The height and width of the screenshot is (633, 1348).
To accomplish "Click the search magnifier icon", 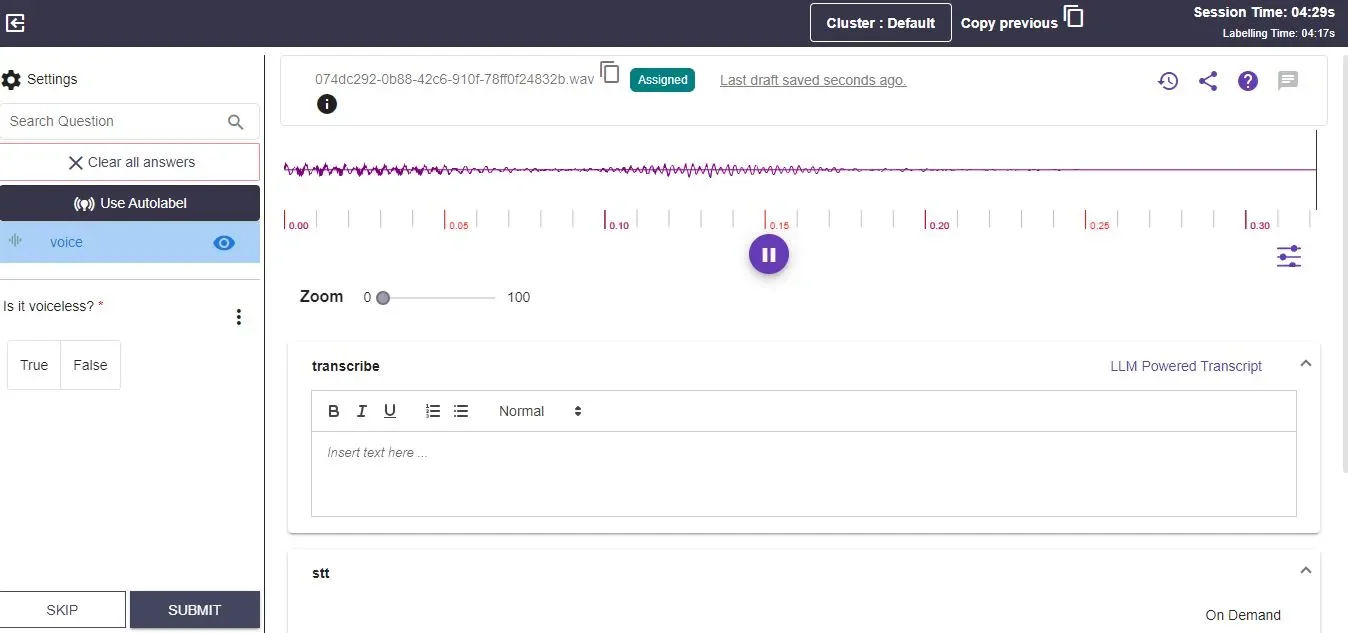I will pos(236,122).
